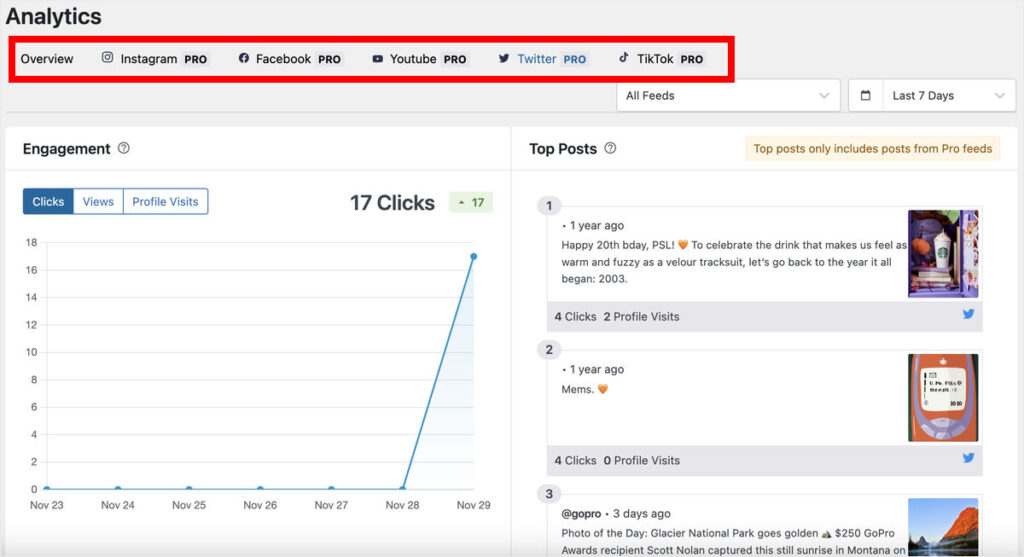Click the PRO badge next to Instagram
The image size is (1024, 557).
point(195,59)
